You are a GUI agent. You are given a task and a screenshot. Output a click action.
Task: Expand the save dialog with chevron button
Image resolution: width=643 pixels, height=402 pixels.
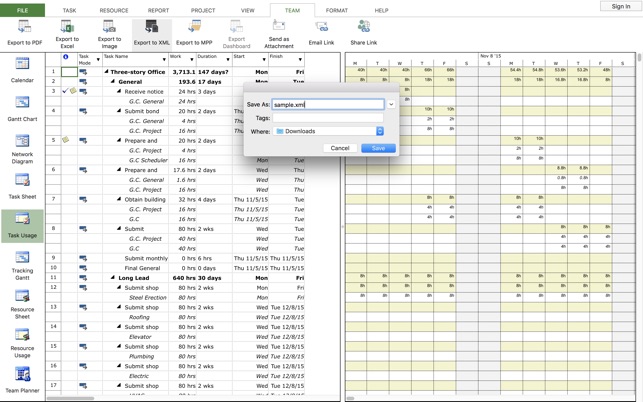click(x=391, y=104)
